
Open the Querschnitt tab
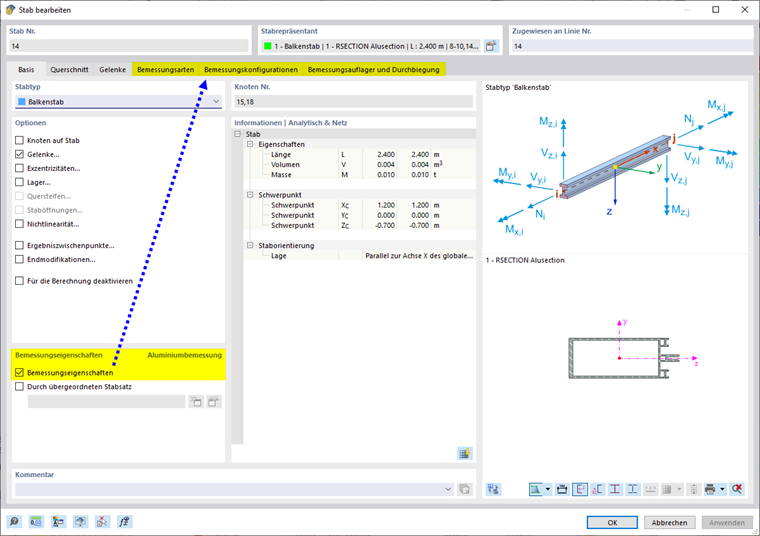(x=69, y=69)
